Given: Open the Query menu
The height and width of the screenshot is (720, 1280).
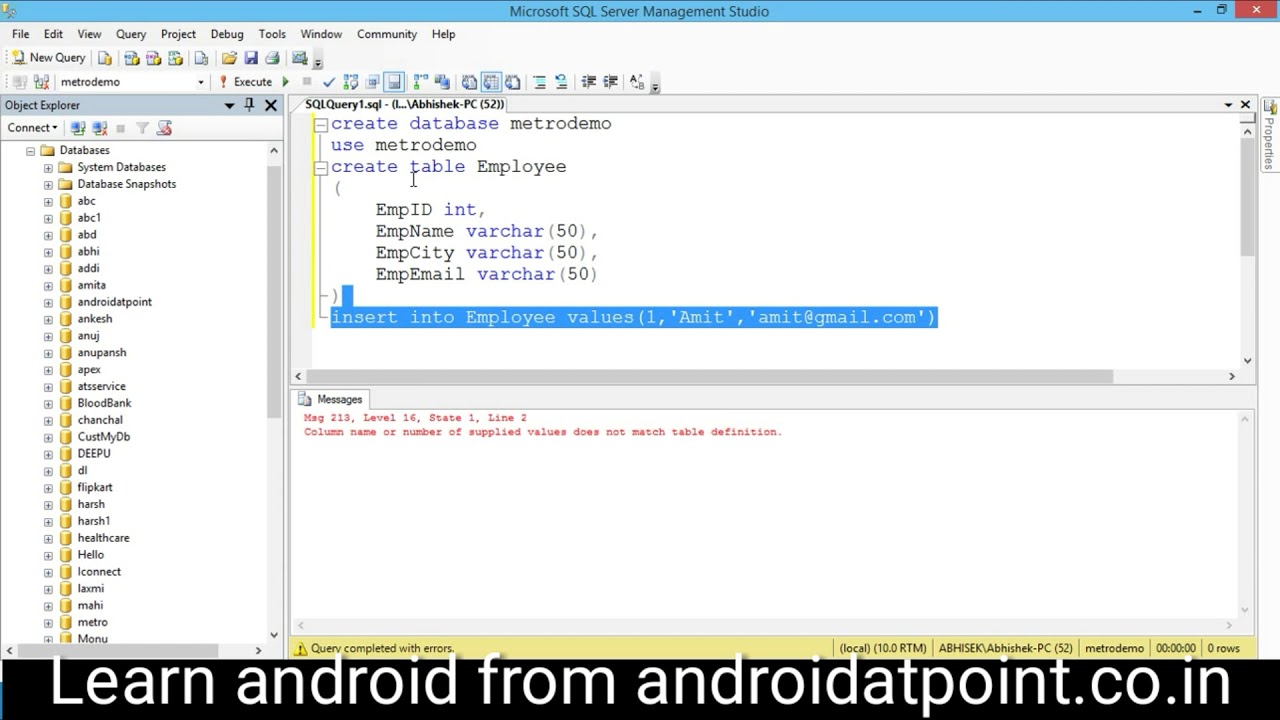Looking at the screenshot, I should [x=131, y=34].
